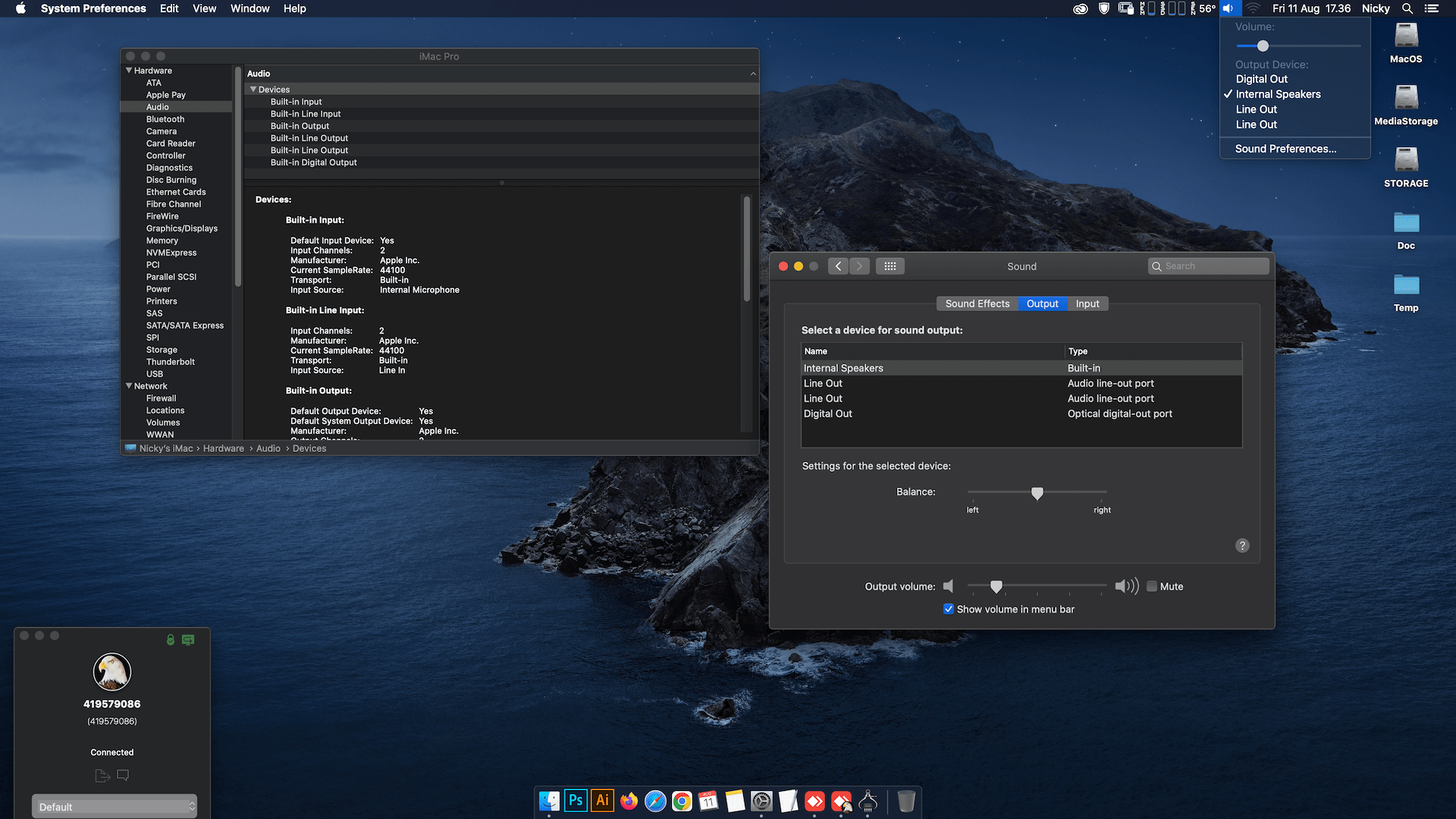1456x819 pixels.
Task: Select Internal Speakers row in the Sound output list
Action: pyautogui.click(x=1021, y=368)
